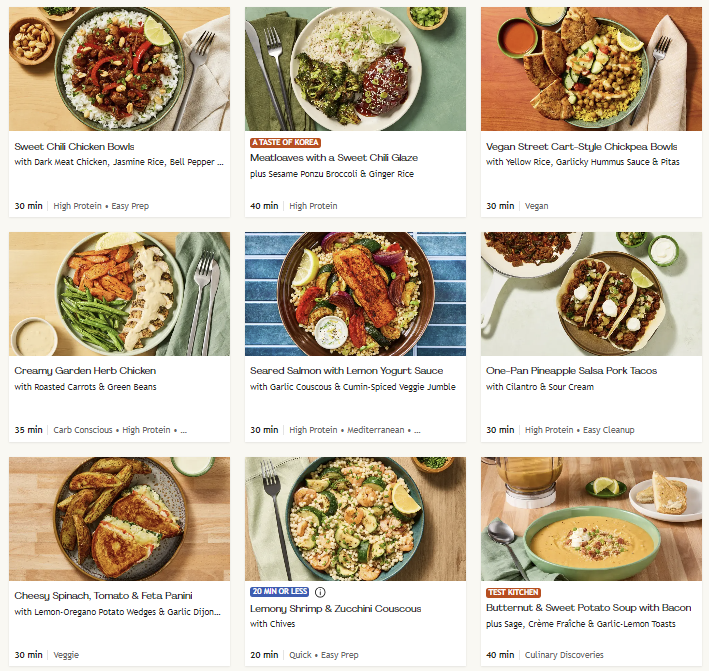Click the Veggie tag on the Panini card
This screenshot has width=709, height=671.
click(66, 655)
